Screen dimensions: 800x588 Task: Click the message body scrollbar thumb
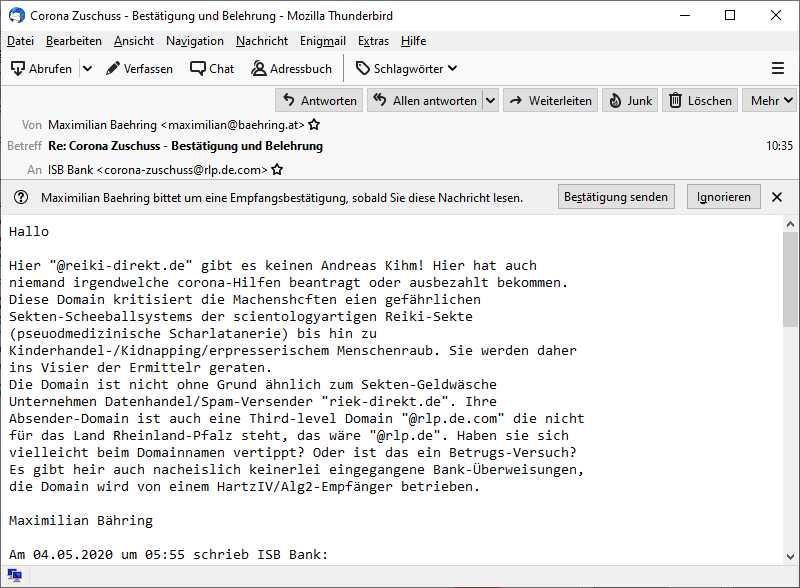790,279
